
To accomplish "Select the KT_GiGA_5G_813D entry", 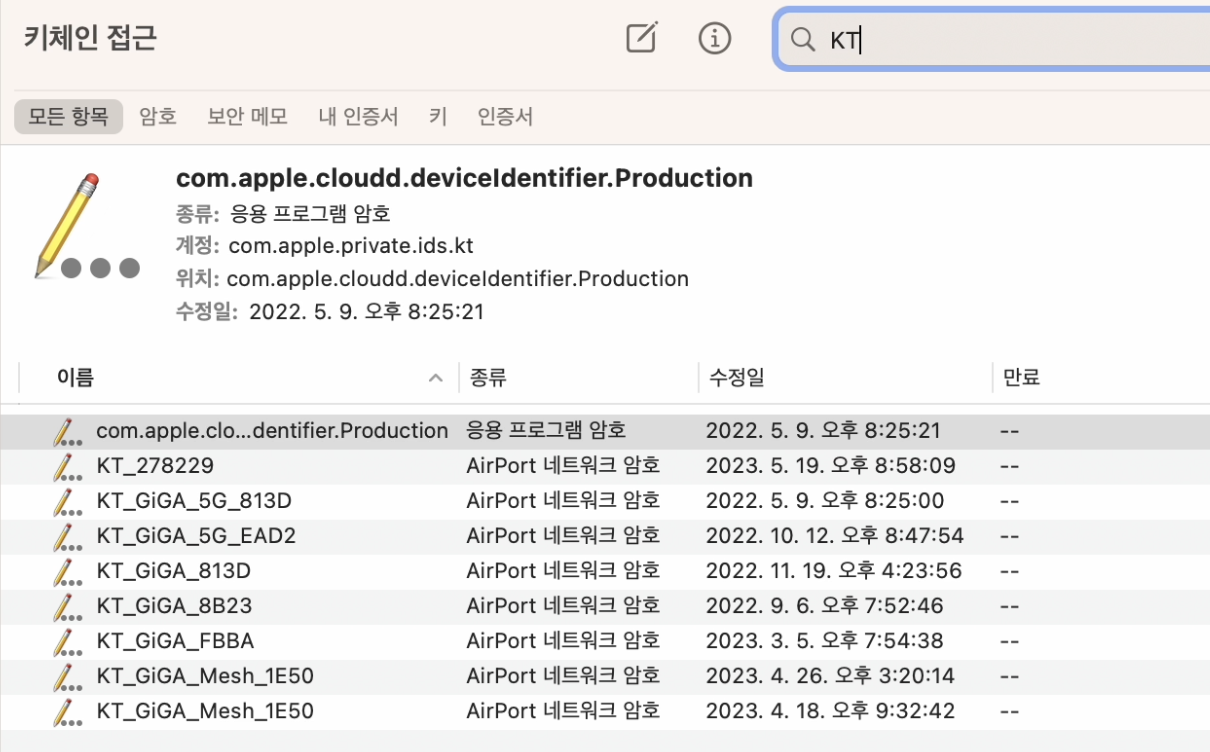I will point(605,501).
